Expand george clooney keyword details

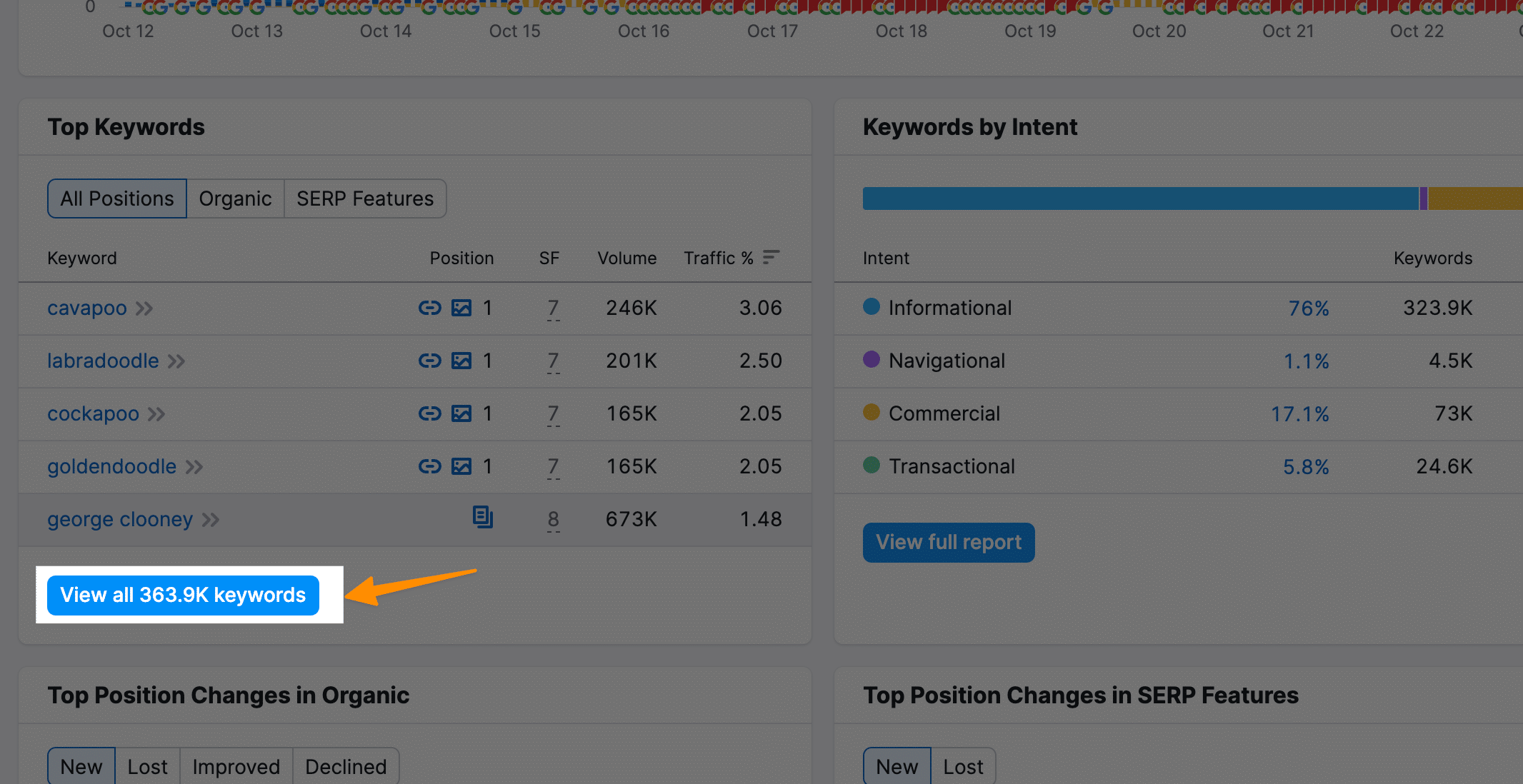(x=209, y=518)
